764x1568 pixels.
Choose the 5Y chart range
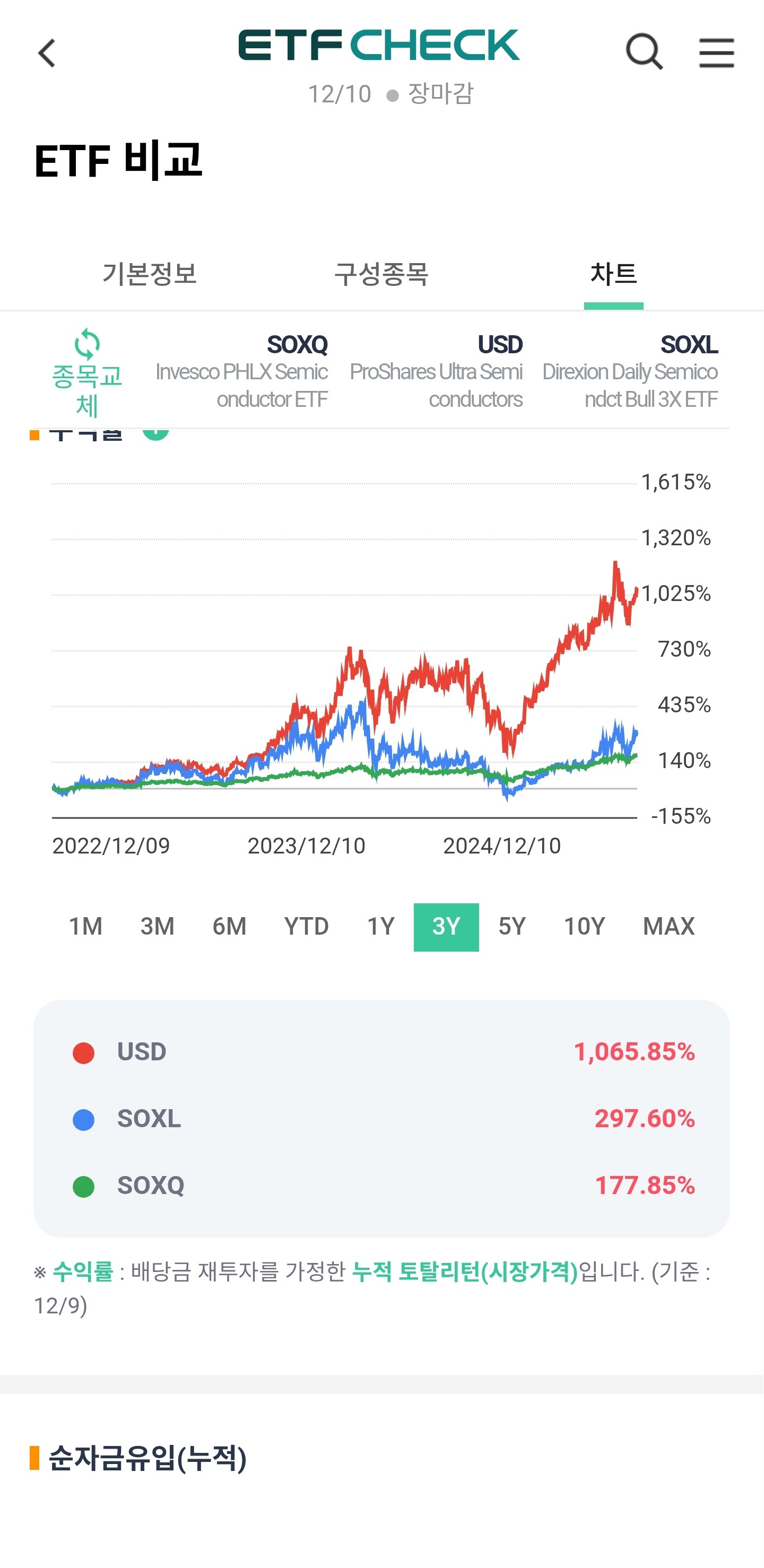(x=512, y=927)
